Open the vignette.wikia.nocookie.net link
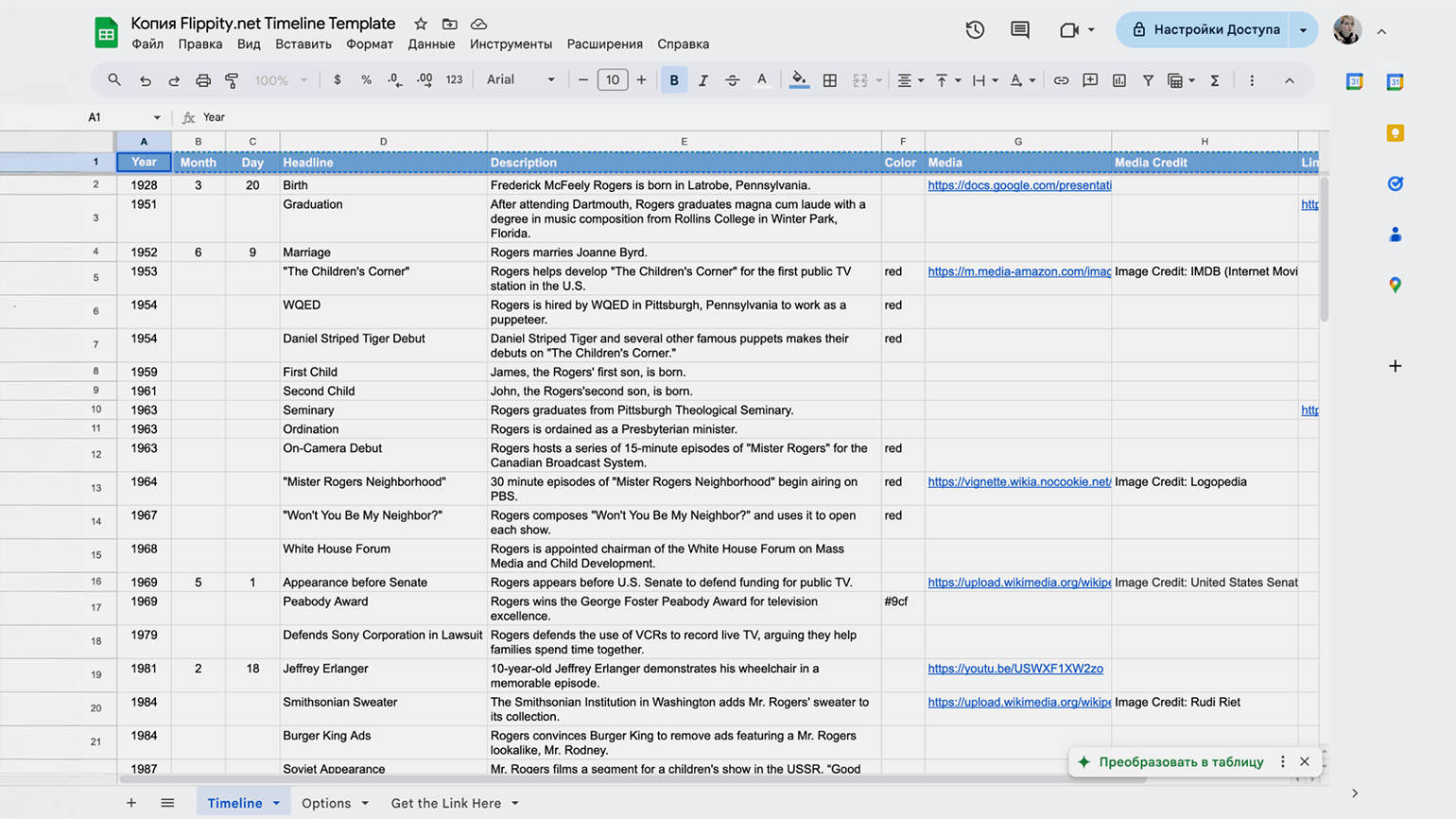This screenshot has width=1456, height=819. point(1019,481)
